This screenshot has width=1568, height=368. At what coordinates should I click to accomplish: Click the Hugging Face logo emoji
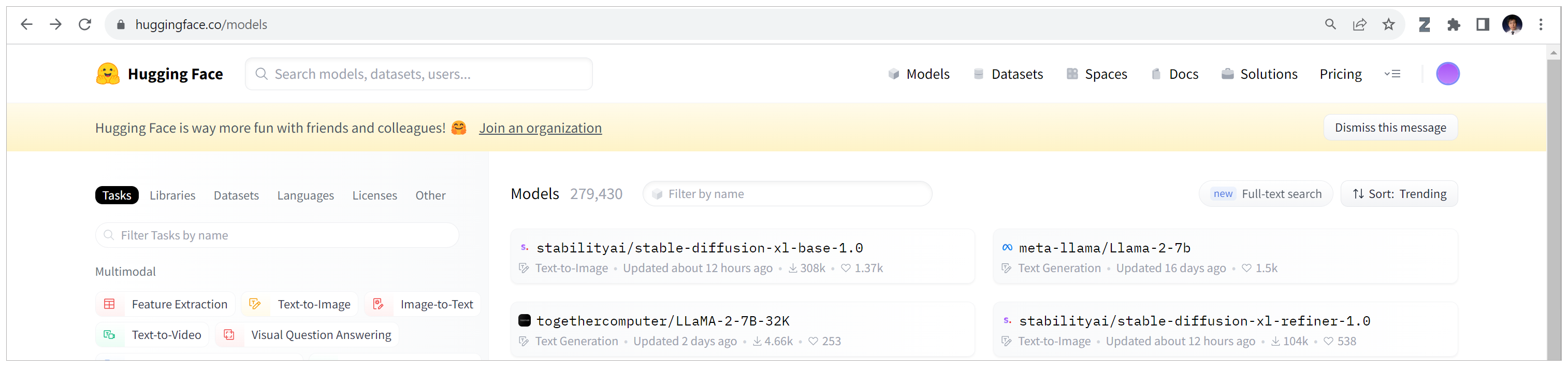[108, 74]
